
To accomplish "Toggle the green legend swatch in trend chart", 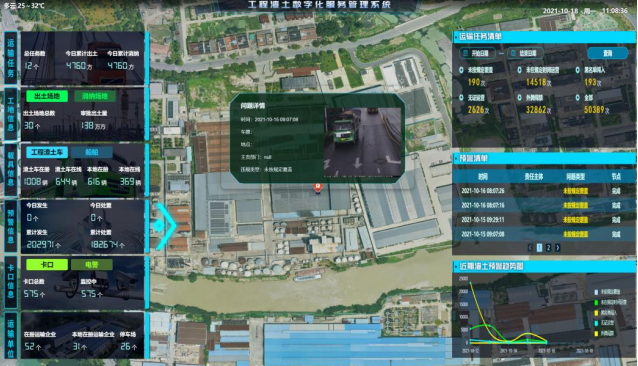I will coord(596,303).
